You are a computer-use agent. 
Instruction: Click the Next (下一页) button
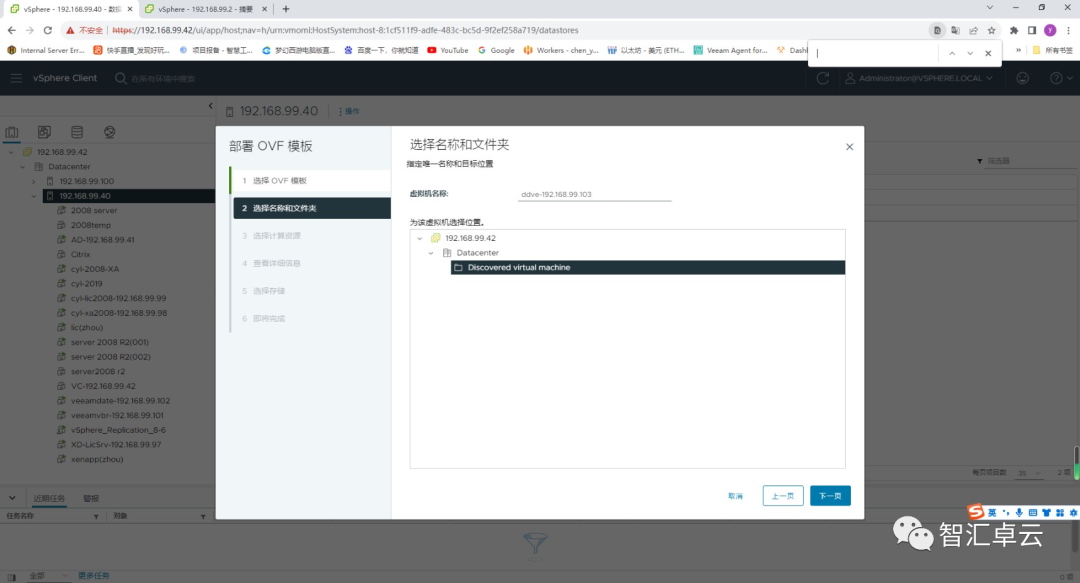830,495
